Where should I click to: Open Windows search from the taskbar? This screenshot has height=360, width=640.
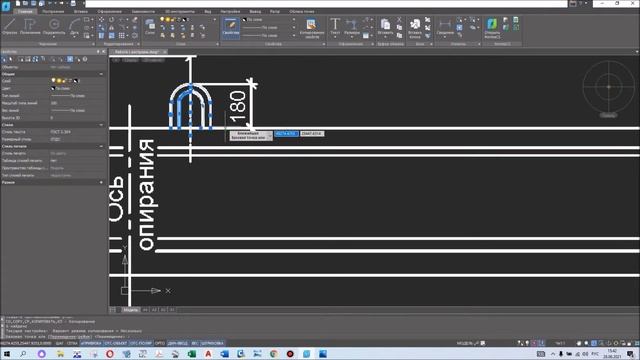pos(23,354)
